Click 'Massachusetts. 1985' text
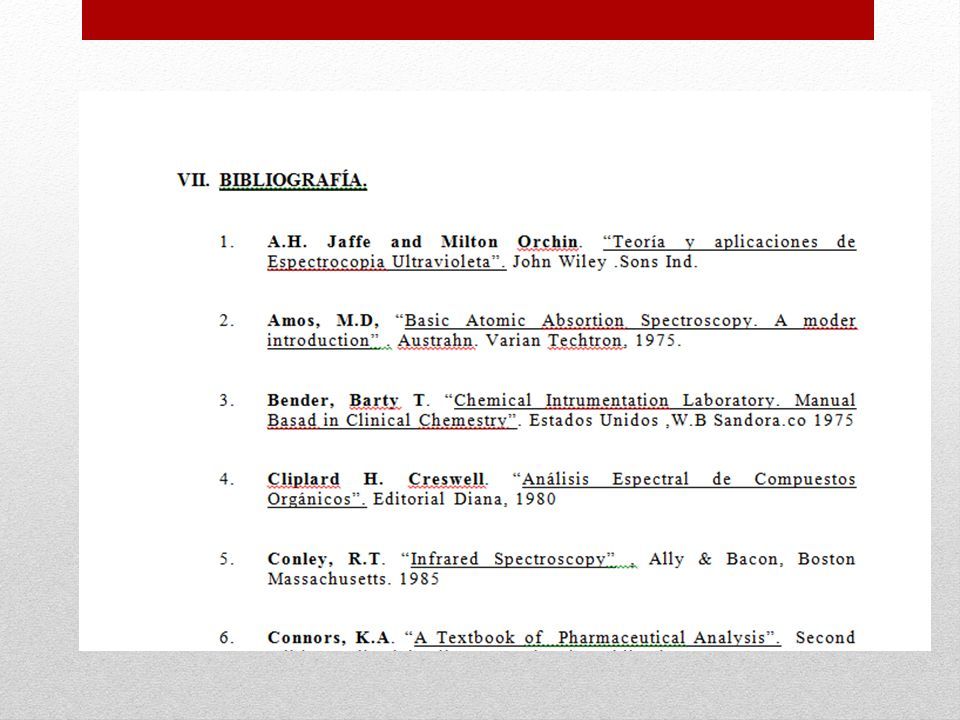The width and height of the screenshot is (960, 720). [x=353, y=579]
